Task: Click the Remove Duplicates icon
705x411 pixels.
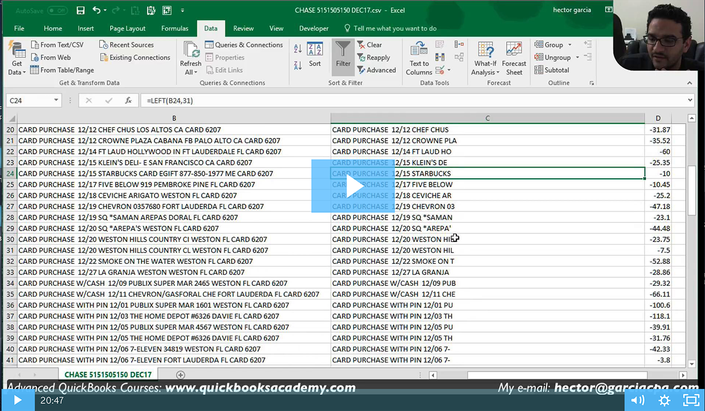Action: click(x=440, y=57)
